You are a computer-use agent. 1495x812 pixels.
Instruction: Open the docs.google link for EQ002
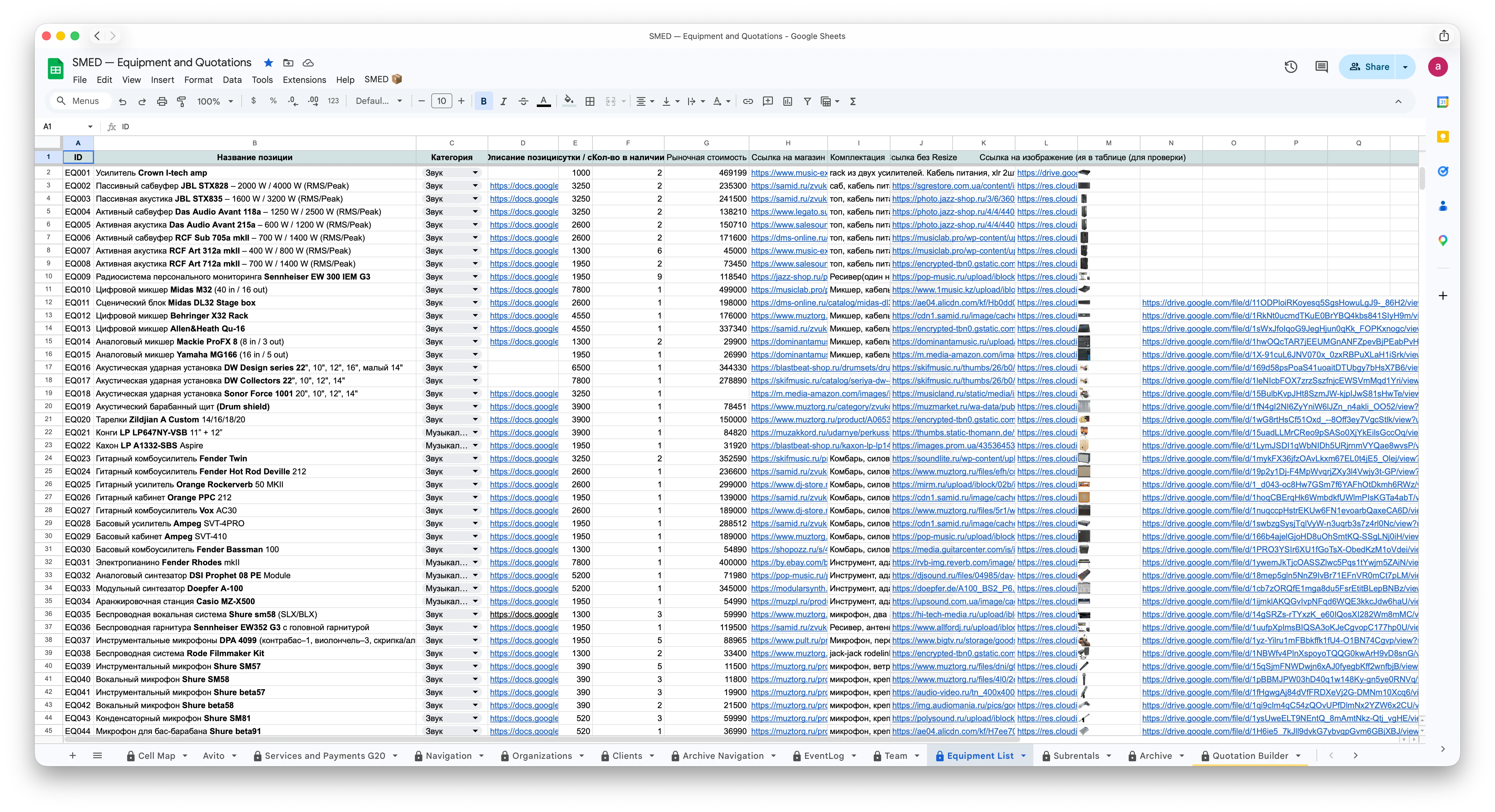[523, 186]
